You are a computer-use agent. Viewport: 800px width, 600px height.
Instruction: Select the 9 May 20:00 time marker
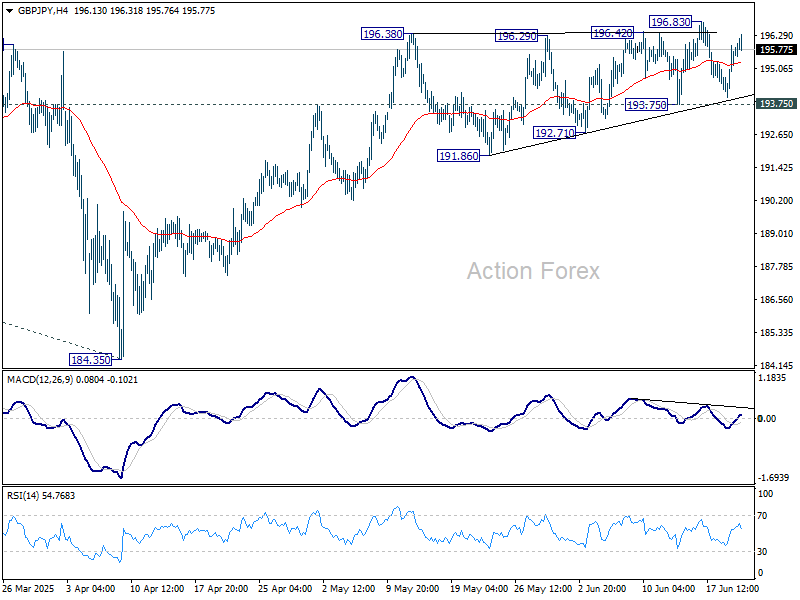tap(413, 589)
